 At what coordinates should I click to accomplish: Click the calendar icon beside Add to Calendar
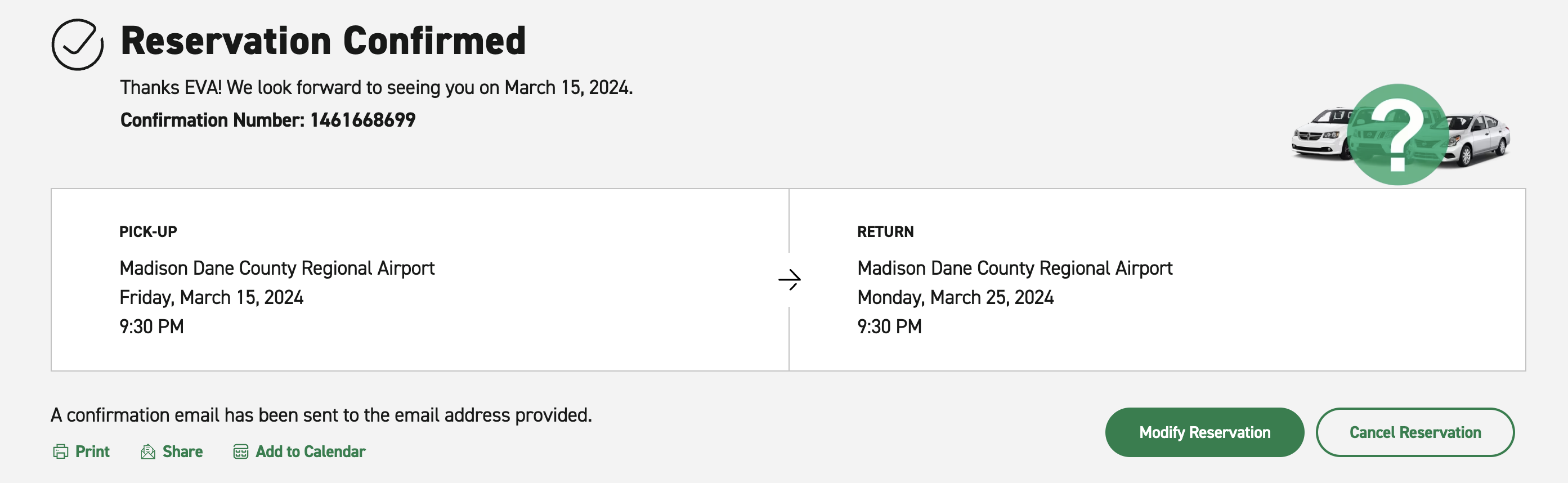[x=240, y=451]
